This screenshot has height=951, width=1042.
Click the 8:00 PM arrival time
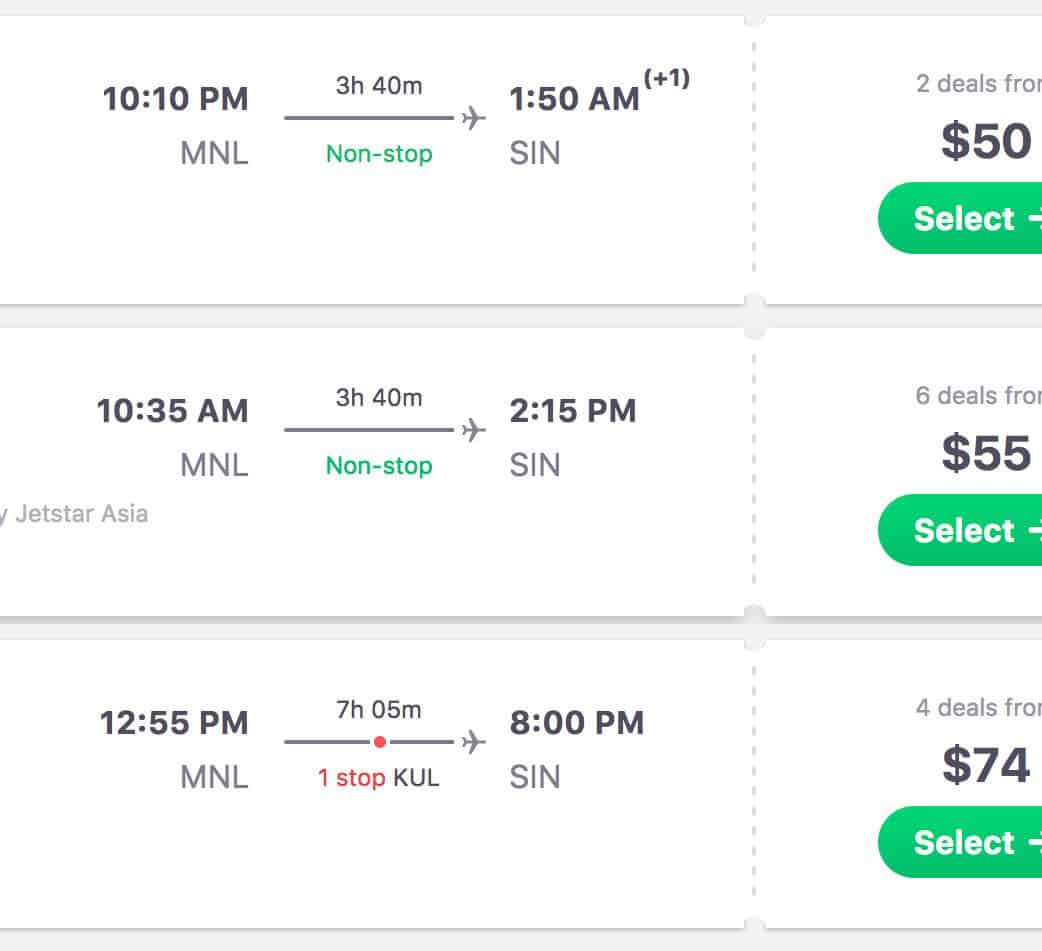[x=577, y=723]
